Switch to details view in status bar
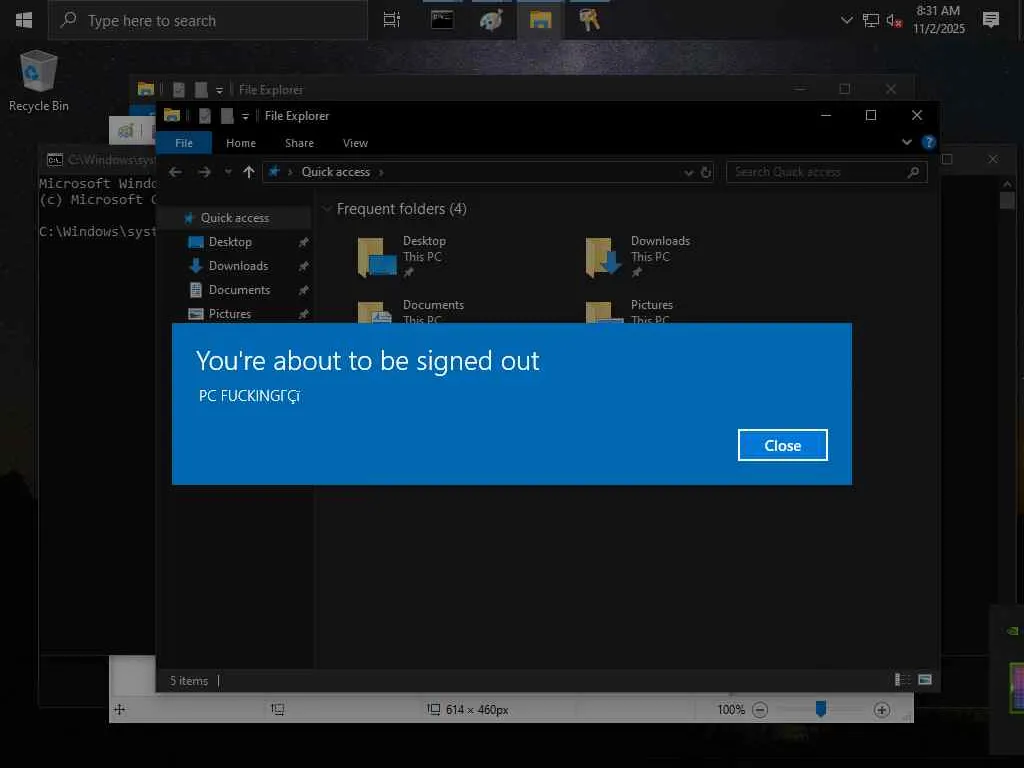Viewport: 1024px width, 768px height. point(903,680)
